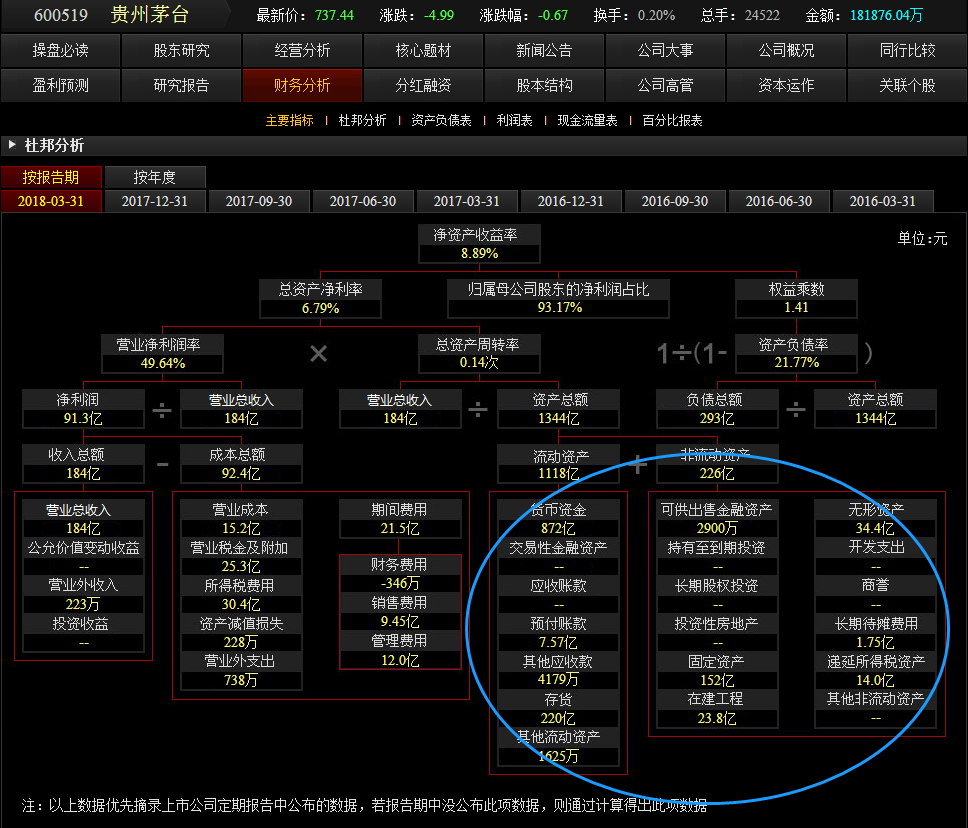Screen dimensions: 968x828
Task: Select the 2017-12-31 report period
Action: coord(155,201)
